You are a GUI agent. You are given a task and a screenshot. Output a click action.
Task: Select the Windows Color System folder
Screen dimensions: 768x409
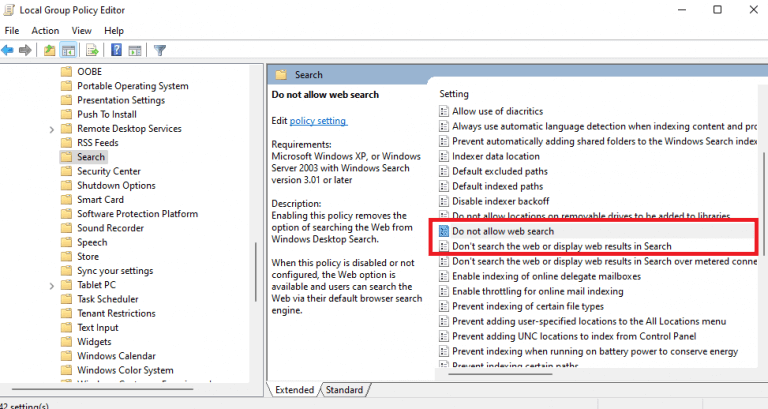point(125,370)
